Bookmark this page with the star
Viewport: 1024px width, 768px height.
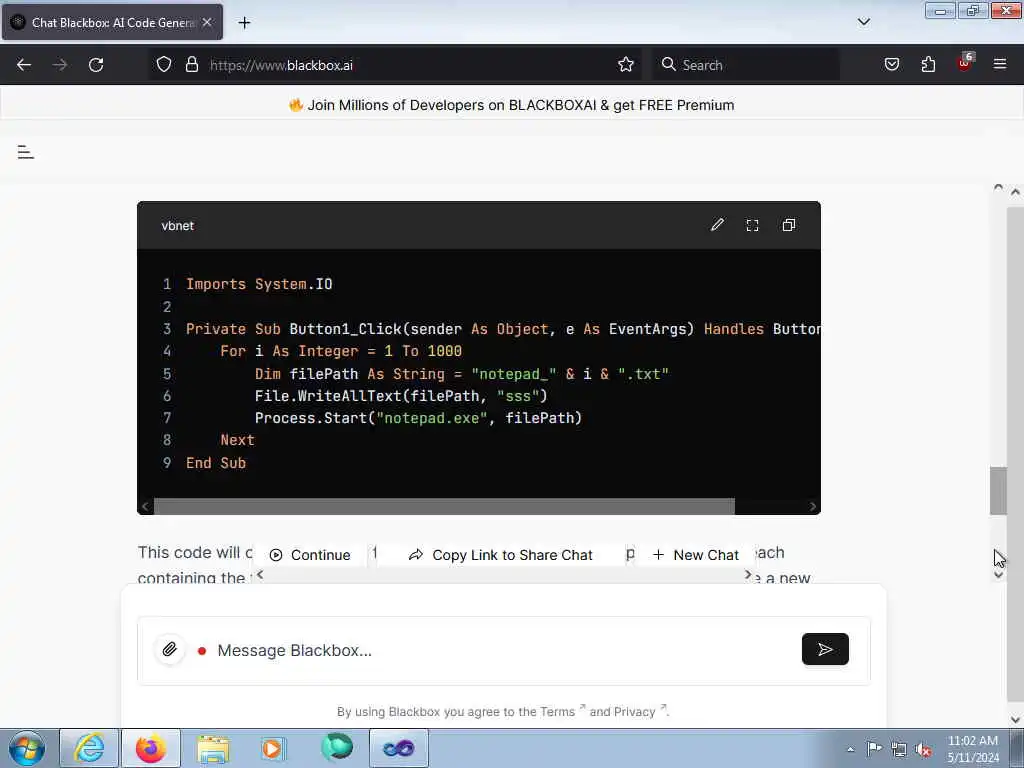click(626, 65)
